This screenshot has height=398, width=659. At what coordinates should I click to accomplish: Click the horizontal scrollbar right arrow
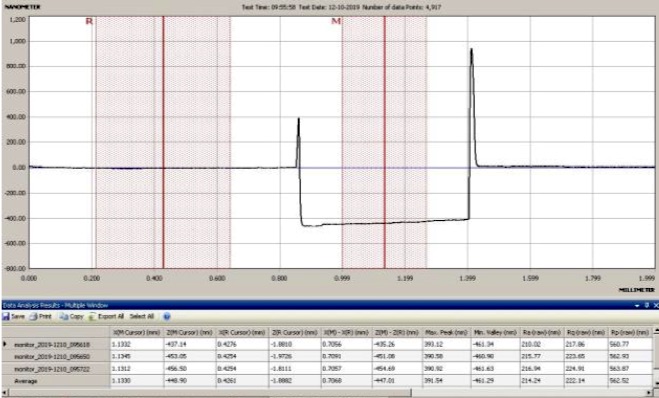649,393
